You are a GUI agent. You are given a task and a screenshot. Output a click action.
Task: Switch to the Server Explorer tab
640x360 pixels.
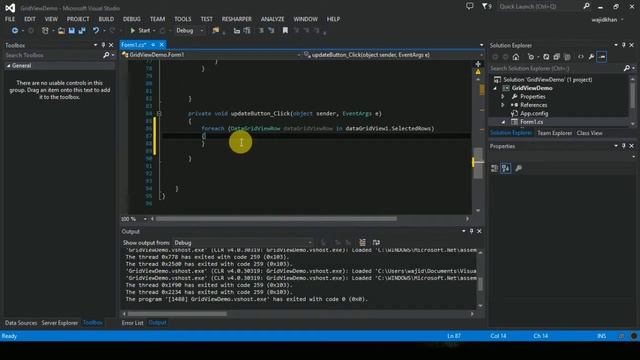pyautogui.click(x=60, y=323)
